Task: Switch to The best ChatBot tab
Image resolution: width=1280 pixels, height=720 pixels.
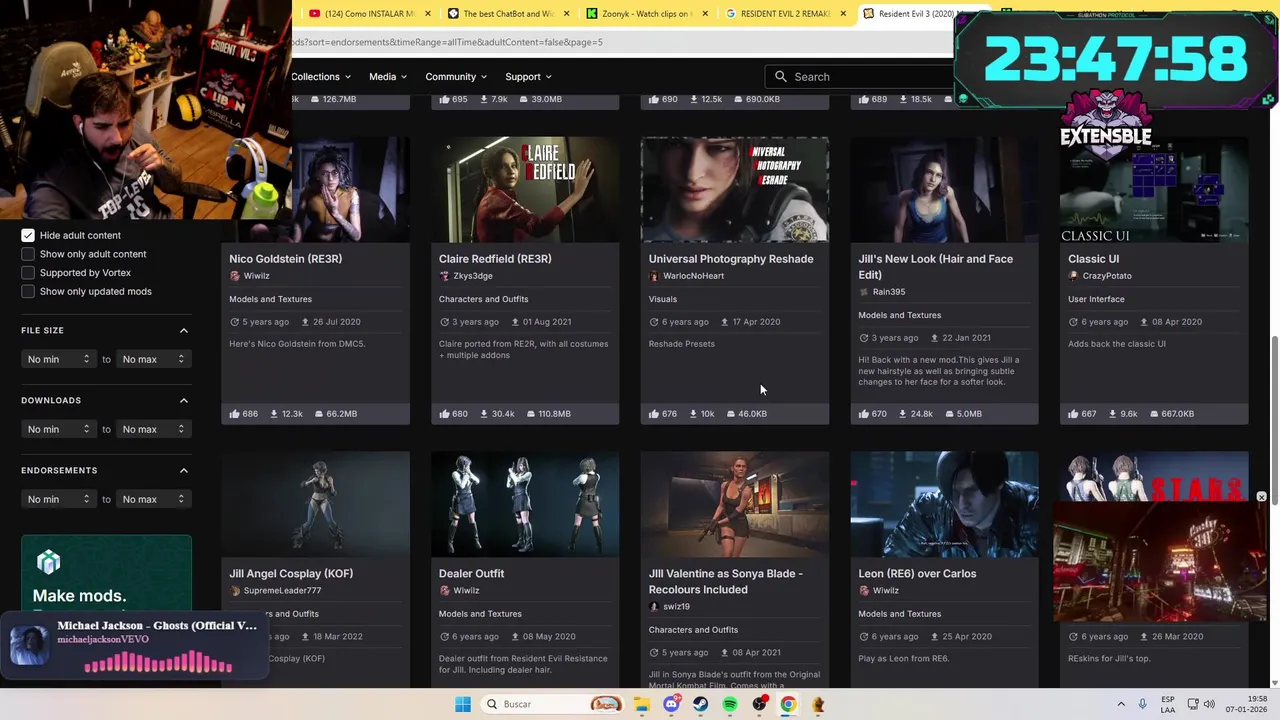Action: coord(506,14)
